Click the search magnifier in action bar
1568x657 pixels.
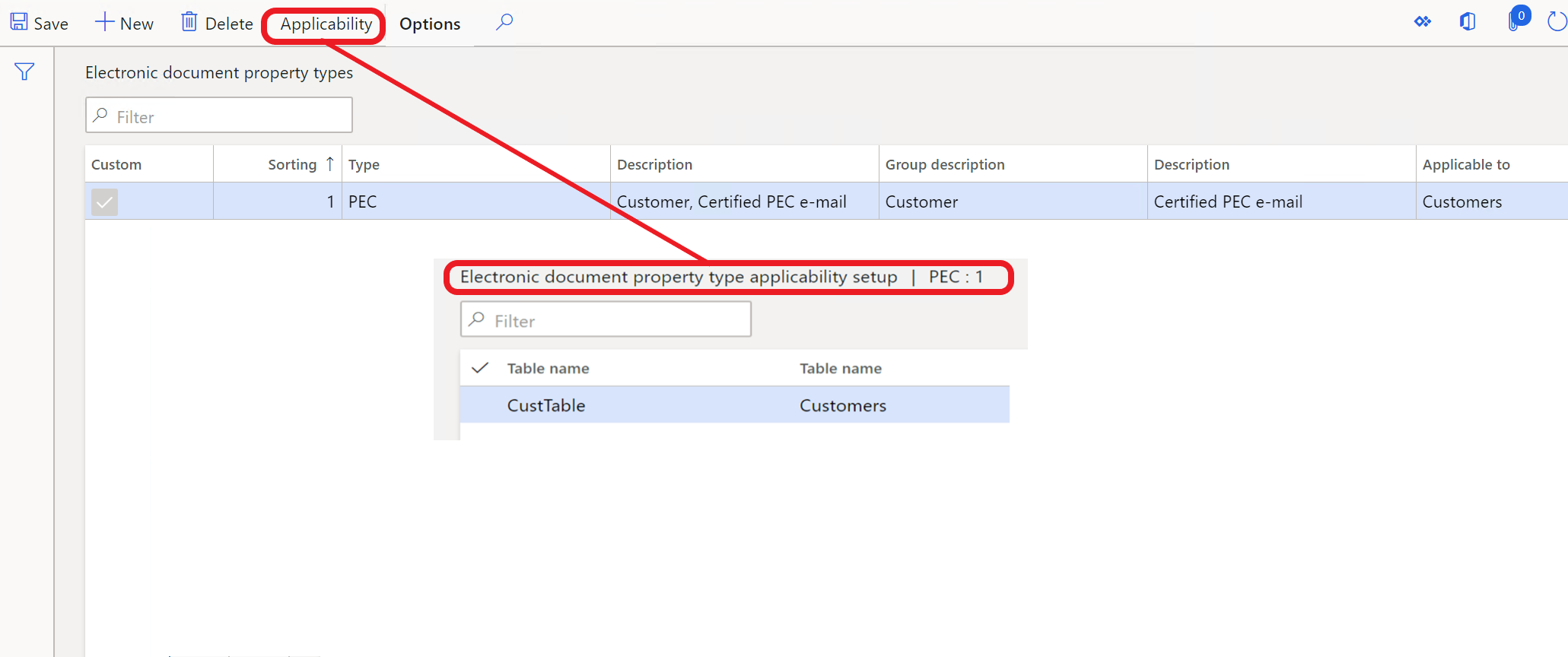[504, 22]
